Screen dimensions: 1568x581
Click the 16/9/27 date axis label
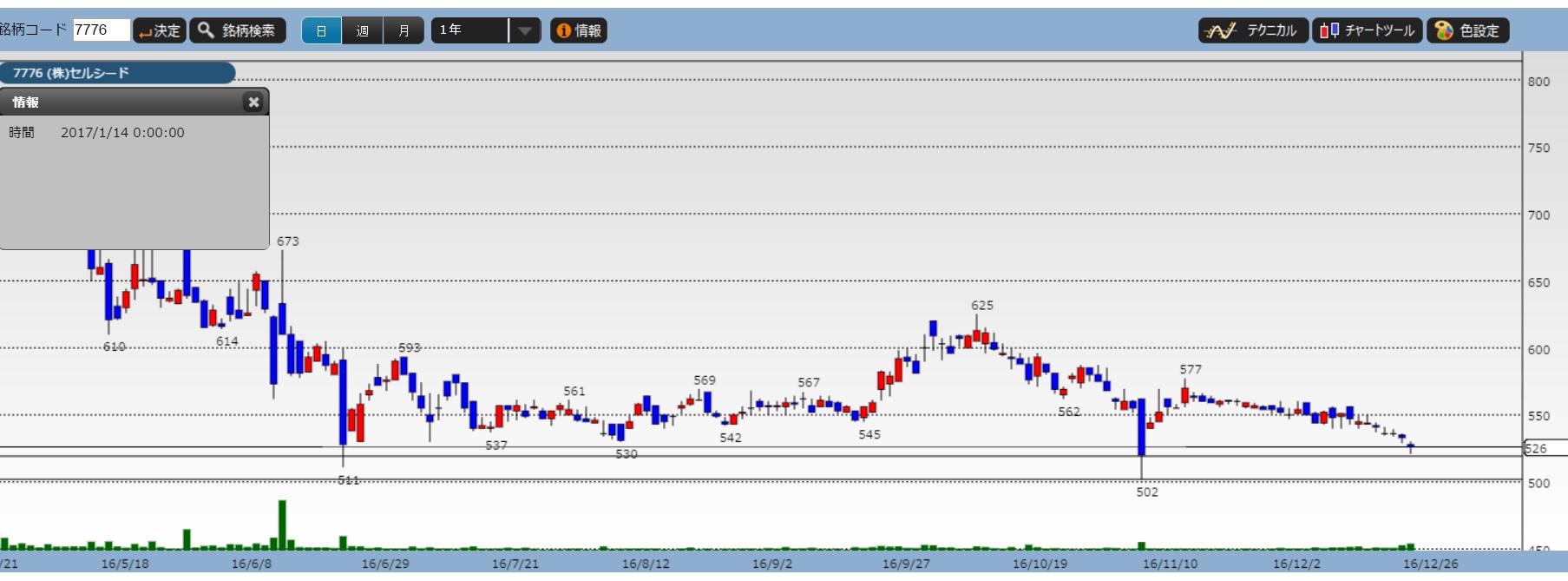(906, 564)
